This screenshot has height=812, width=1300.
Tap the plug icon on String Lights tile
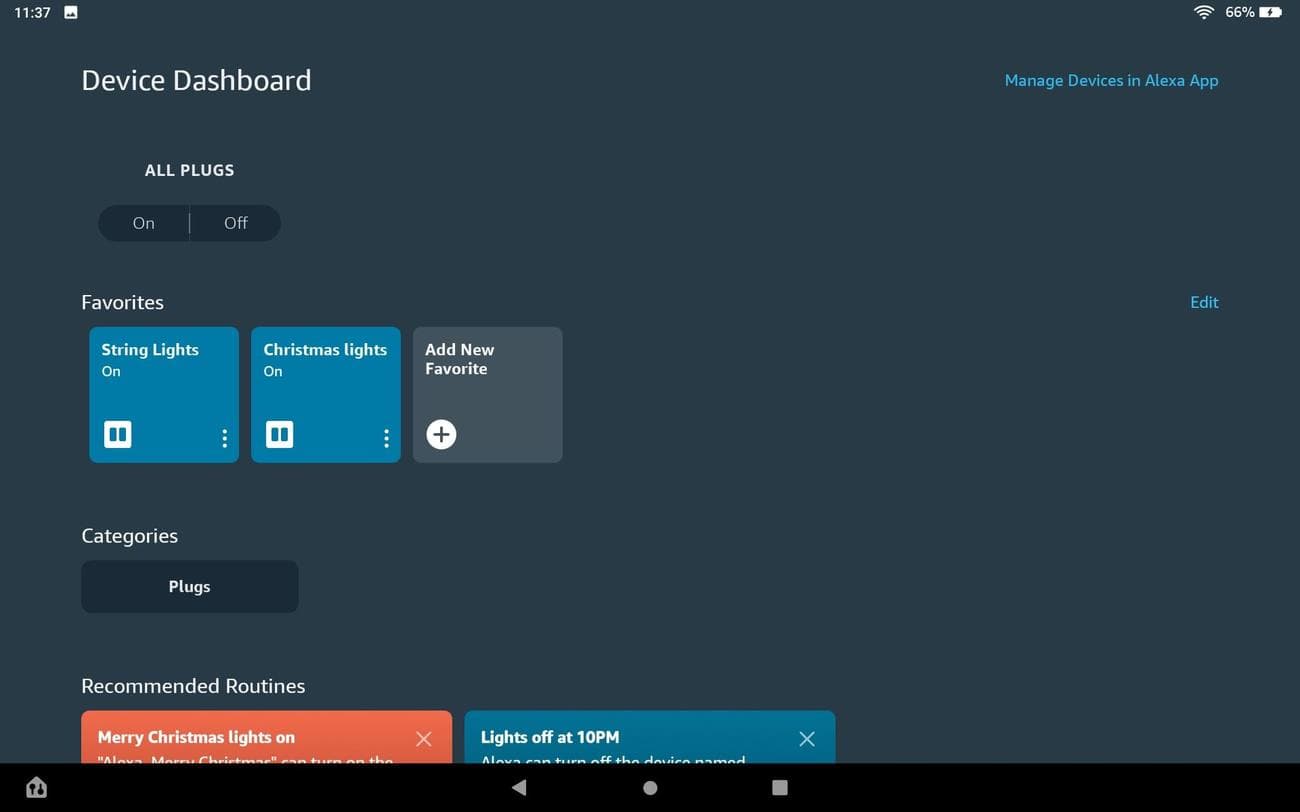pyautogui.click(x=117, y=434)
